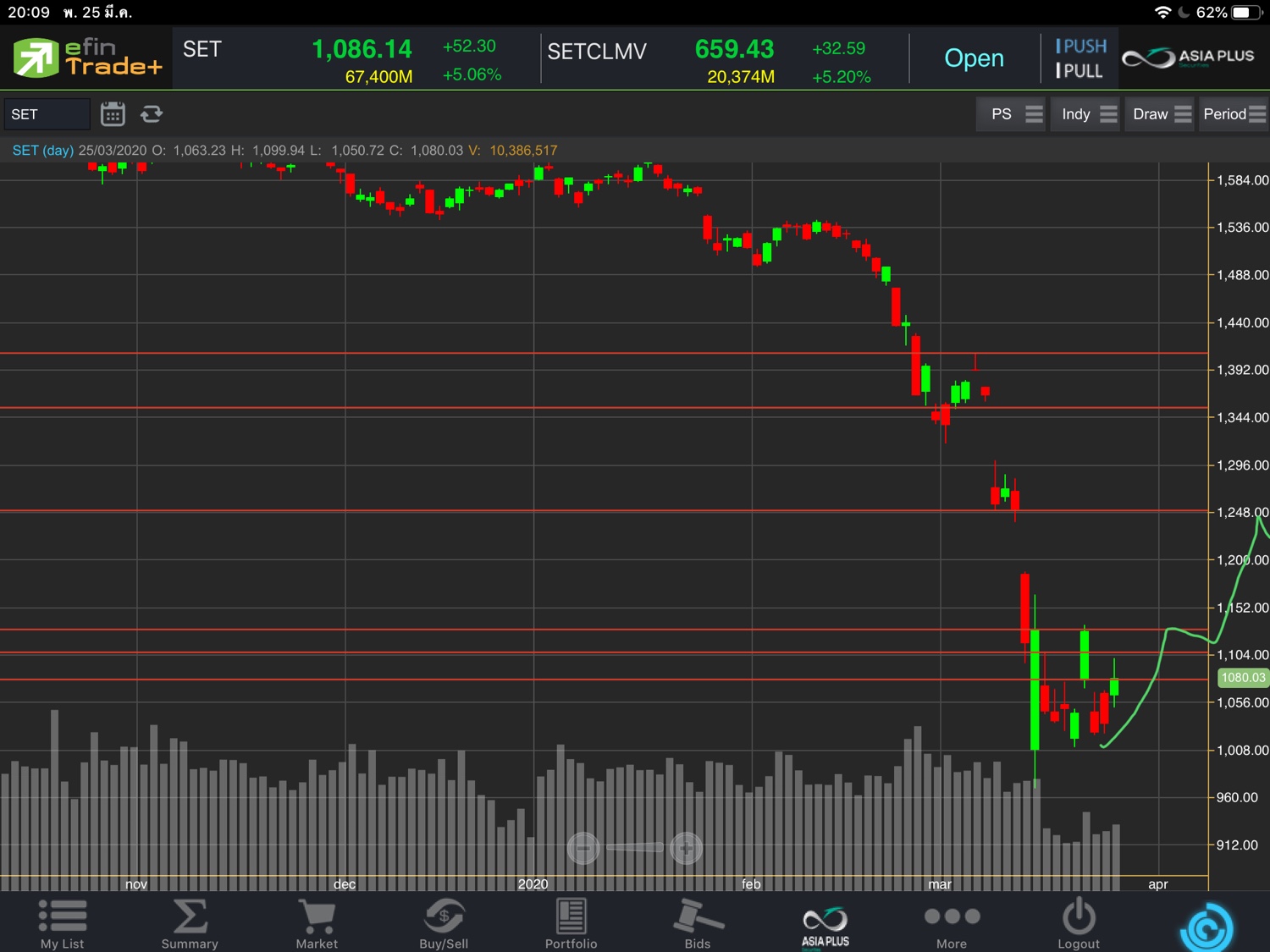
Task: Tap the 'feb' label on time axis
Action: (751, 883)
